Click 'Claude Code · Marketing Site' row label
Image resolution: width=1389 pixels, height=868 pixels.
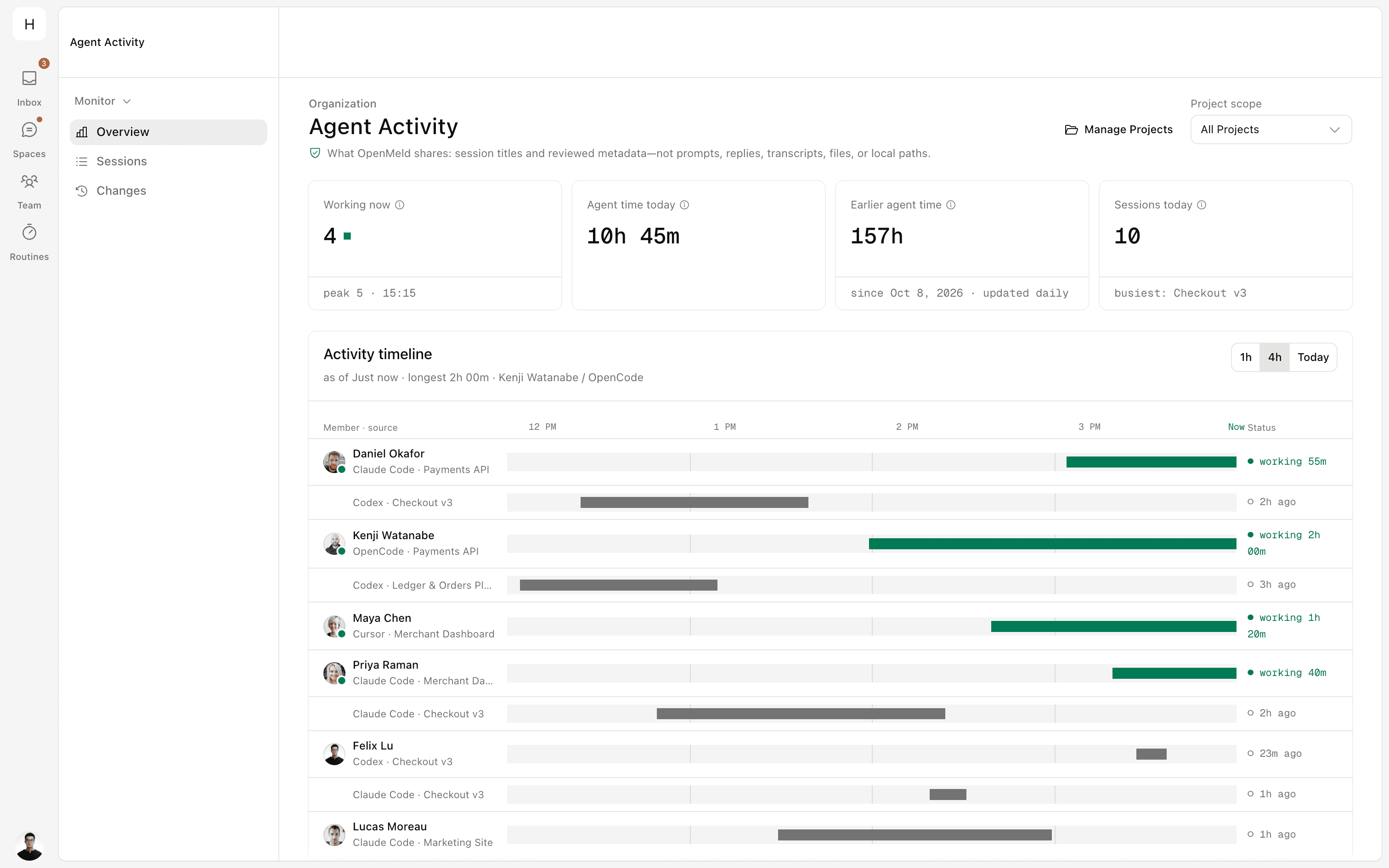[423, 842]
